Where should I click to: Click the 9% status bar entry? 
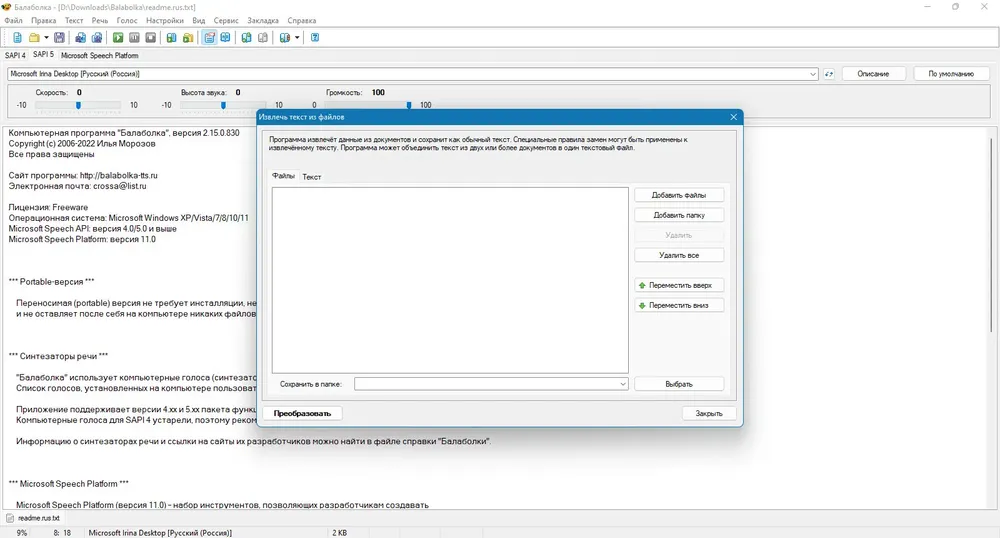tap(22, 533)
